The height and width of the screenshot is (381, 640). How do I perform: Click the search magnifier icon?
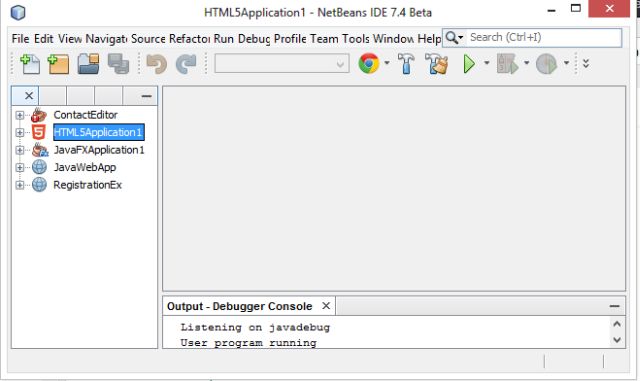pos(451,38)
